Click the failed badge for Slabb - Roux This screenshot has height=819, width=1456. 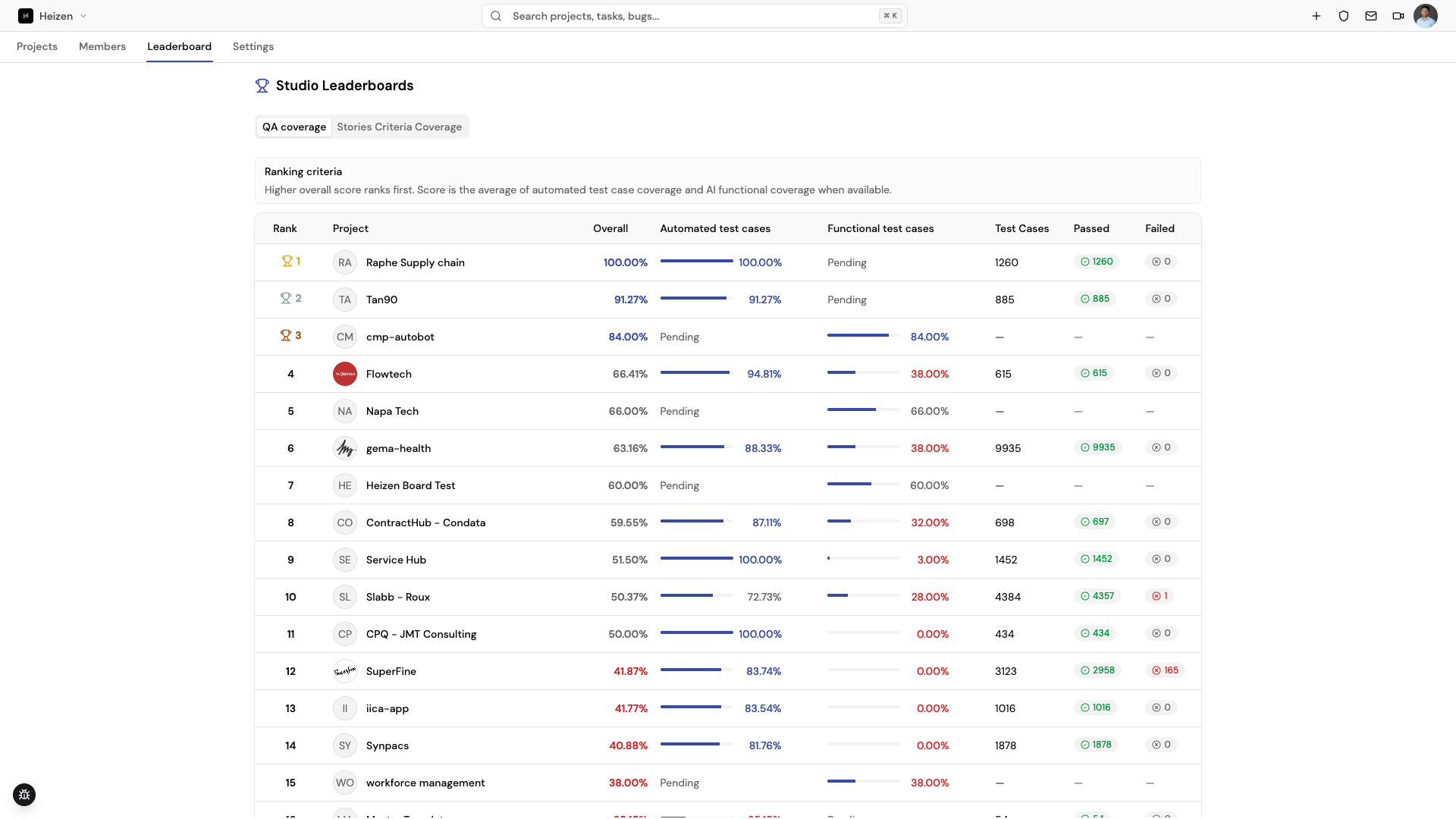click(x=1160, y=596)
